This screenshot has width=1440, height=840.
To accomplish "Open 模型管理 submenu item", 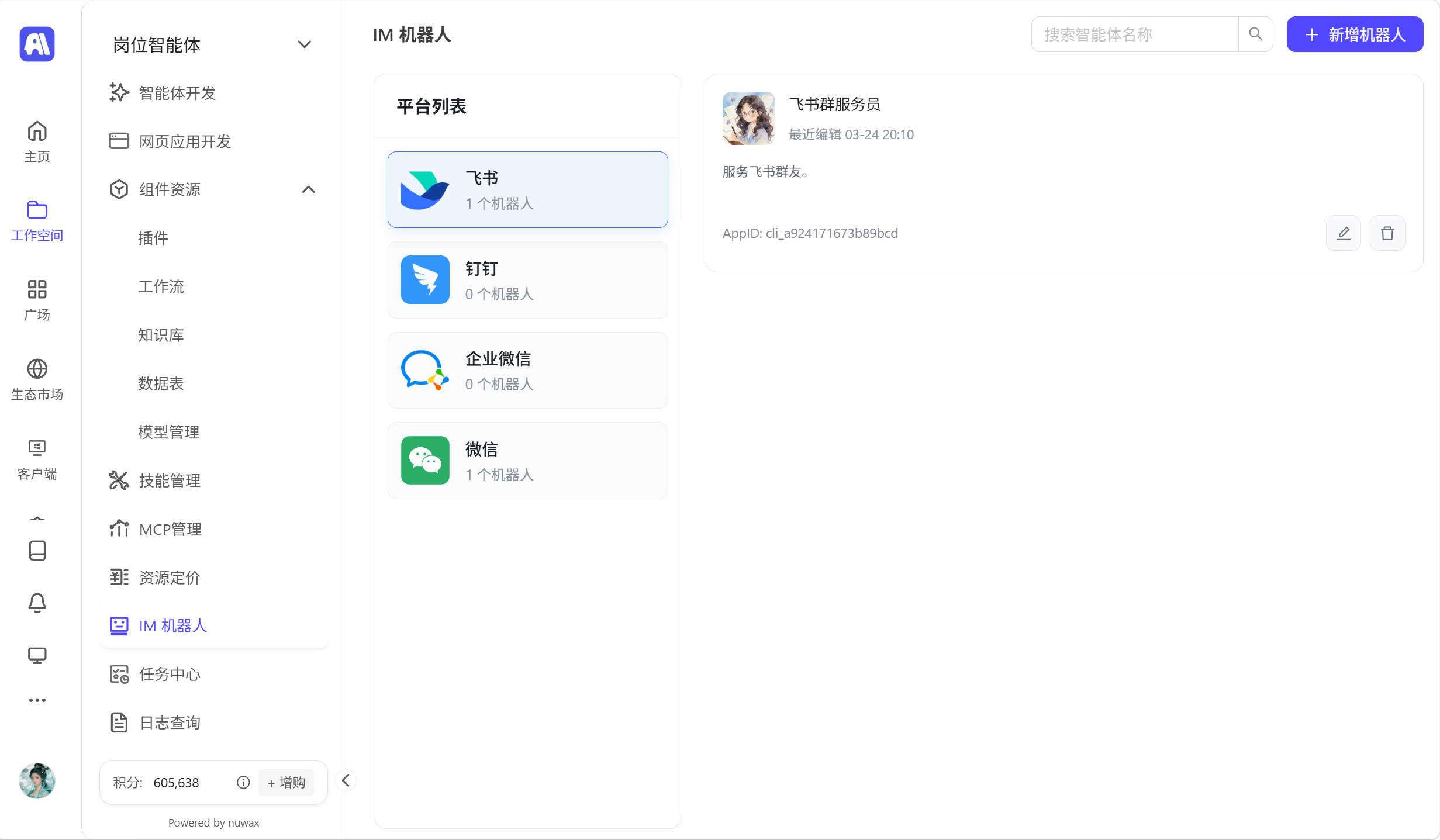I will 168,432.
